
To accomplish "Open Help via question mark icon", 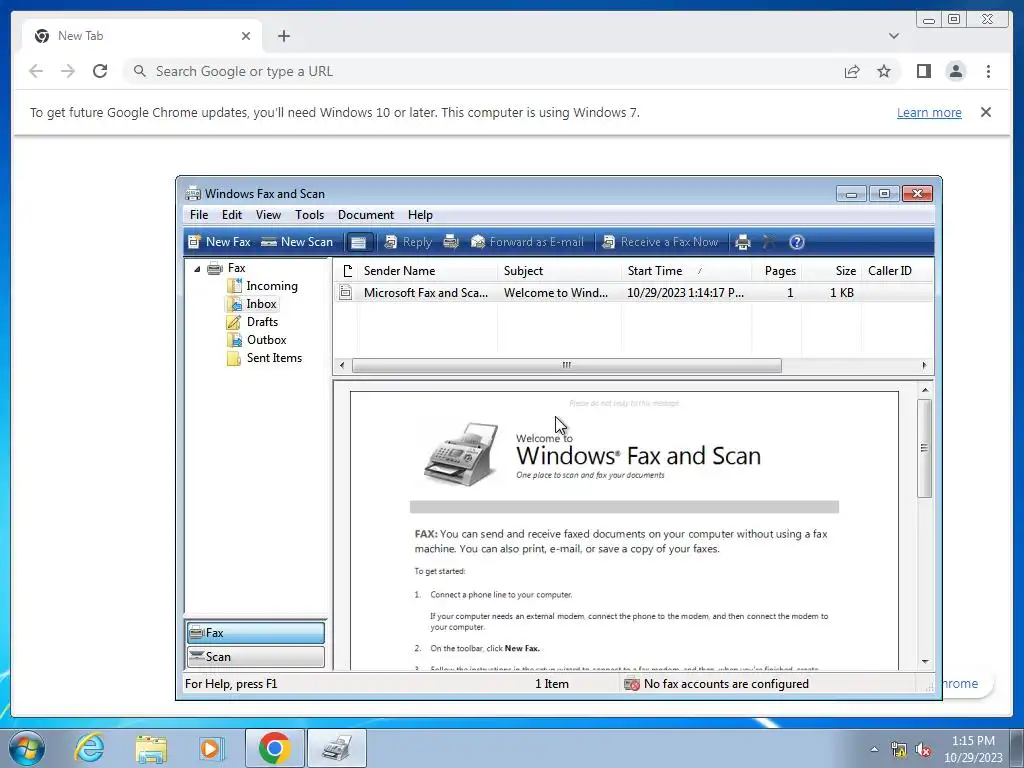I will coord(797,242).
